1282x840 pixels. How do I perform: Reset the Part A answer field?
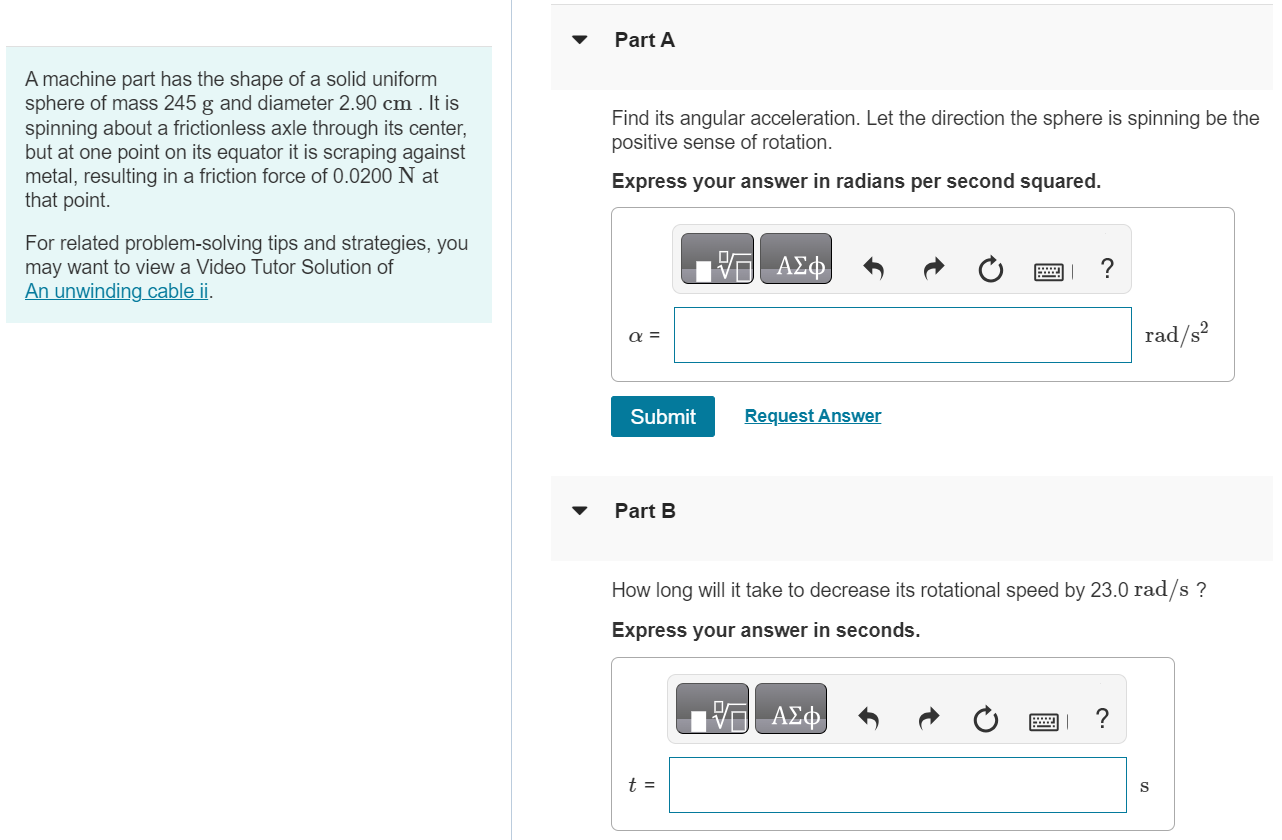pos(990,269)
